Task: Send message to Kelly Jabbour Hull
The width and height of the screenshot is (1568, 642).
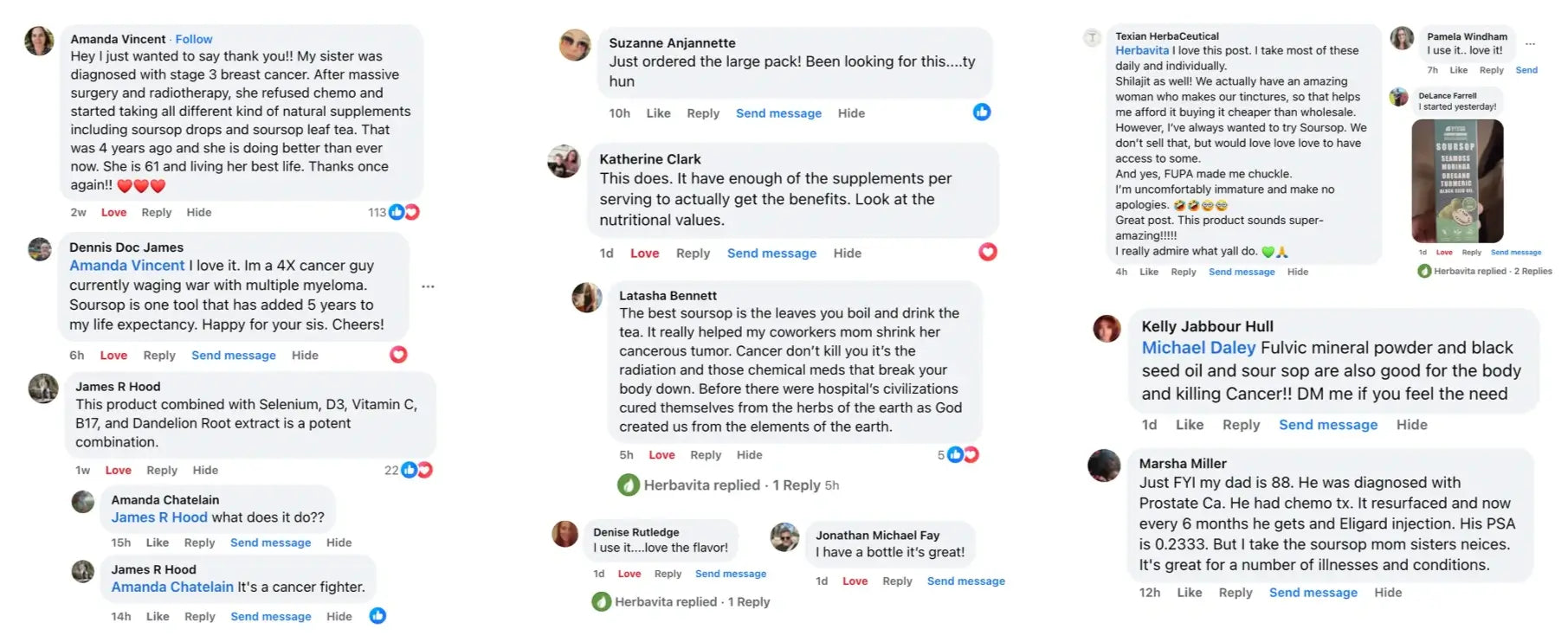Action: tap(1327, 425)
